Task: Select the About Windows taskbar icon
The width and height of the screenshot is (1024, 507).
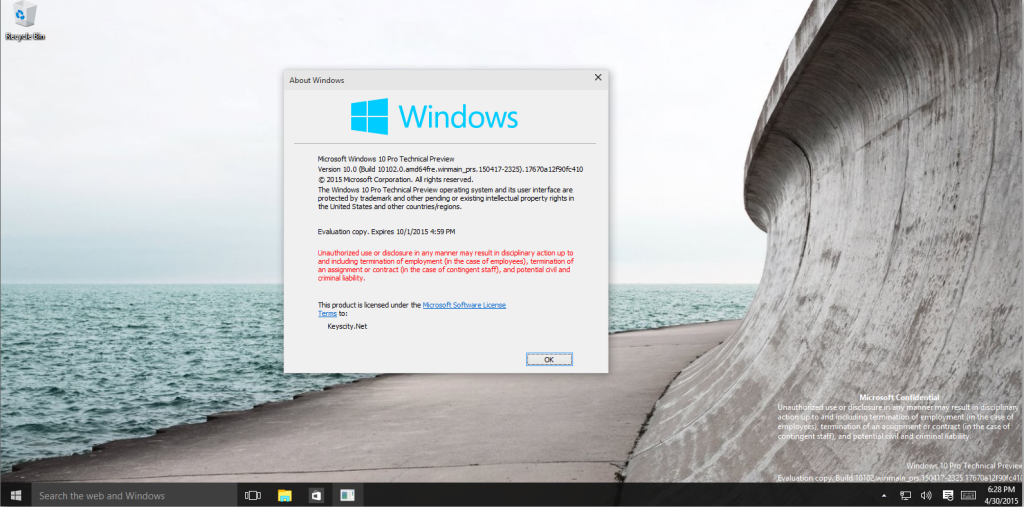Action: click(x=347, y=496)
